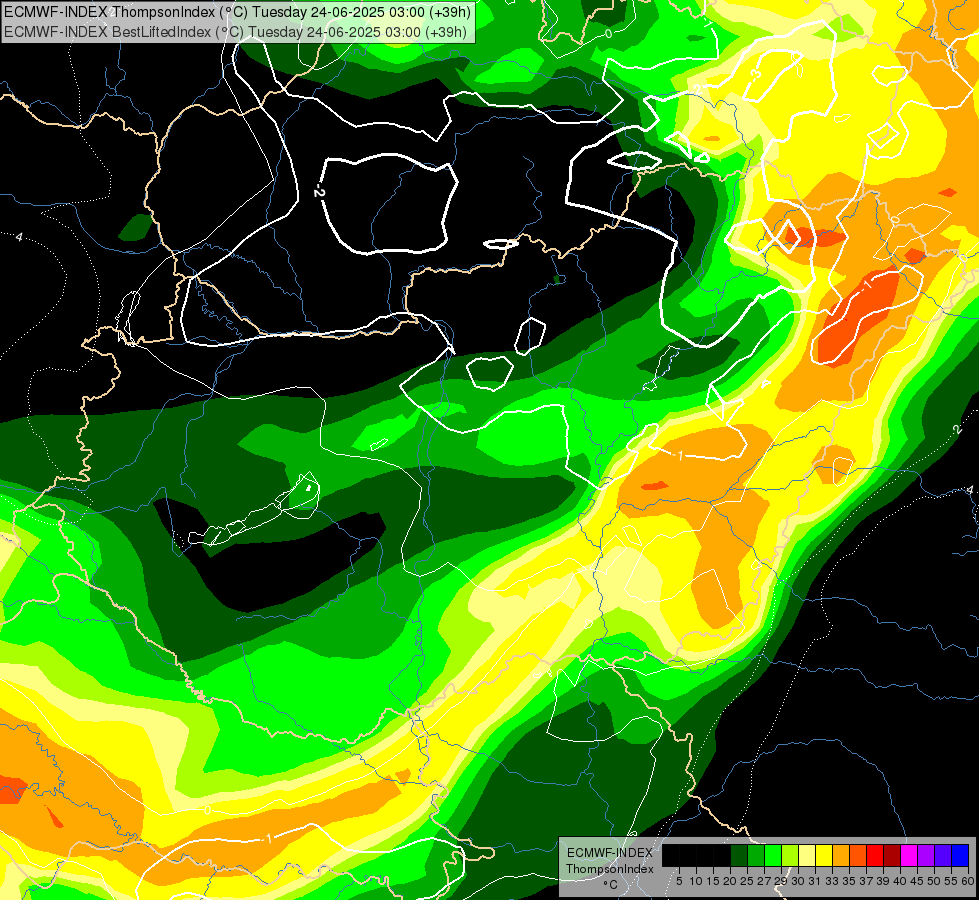Select the medium green 25–27 legend swatch
979x900 pixels.
(x=756, y=855)
